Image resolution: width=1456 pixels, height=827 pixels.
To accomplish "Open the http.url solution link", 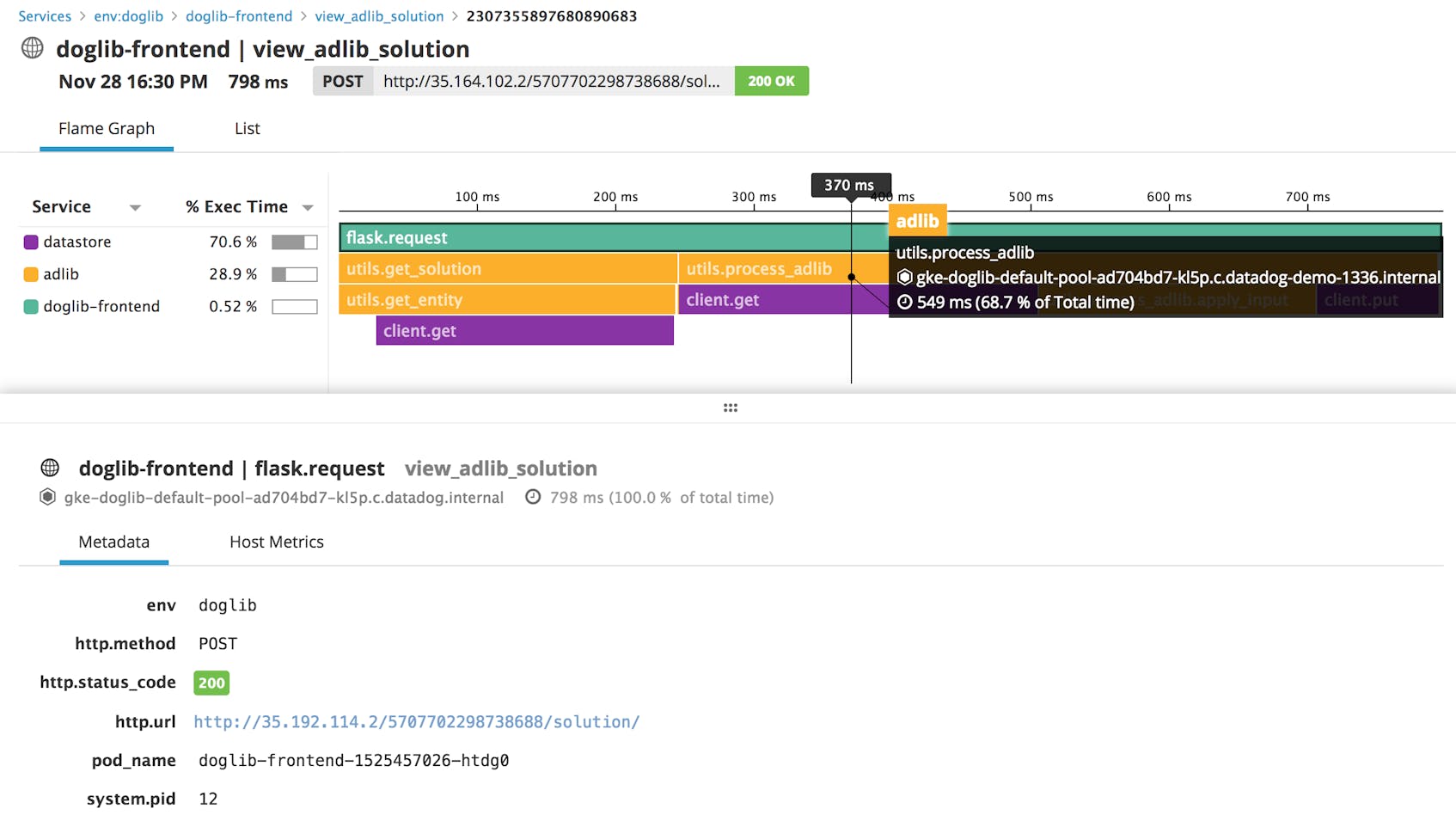I will click(417, 721).
